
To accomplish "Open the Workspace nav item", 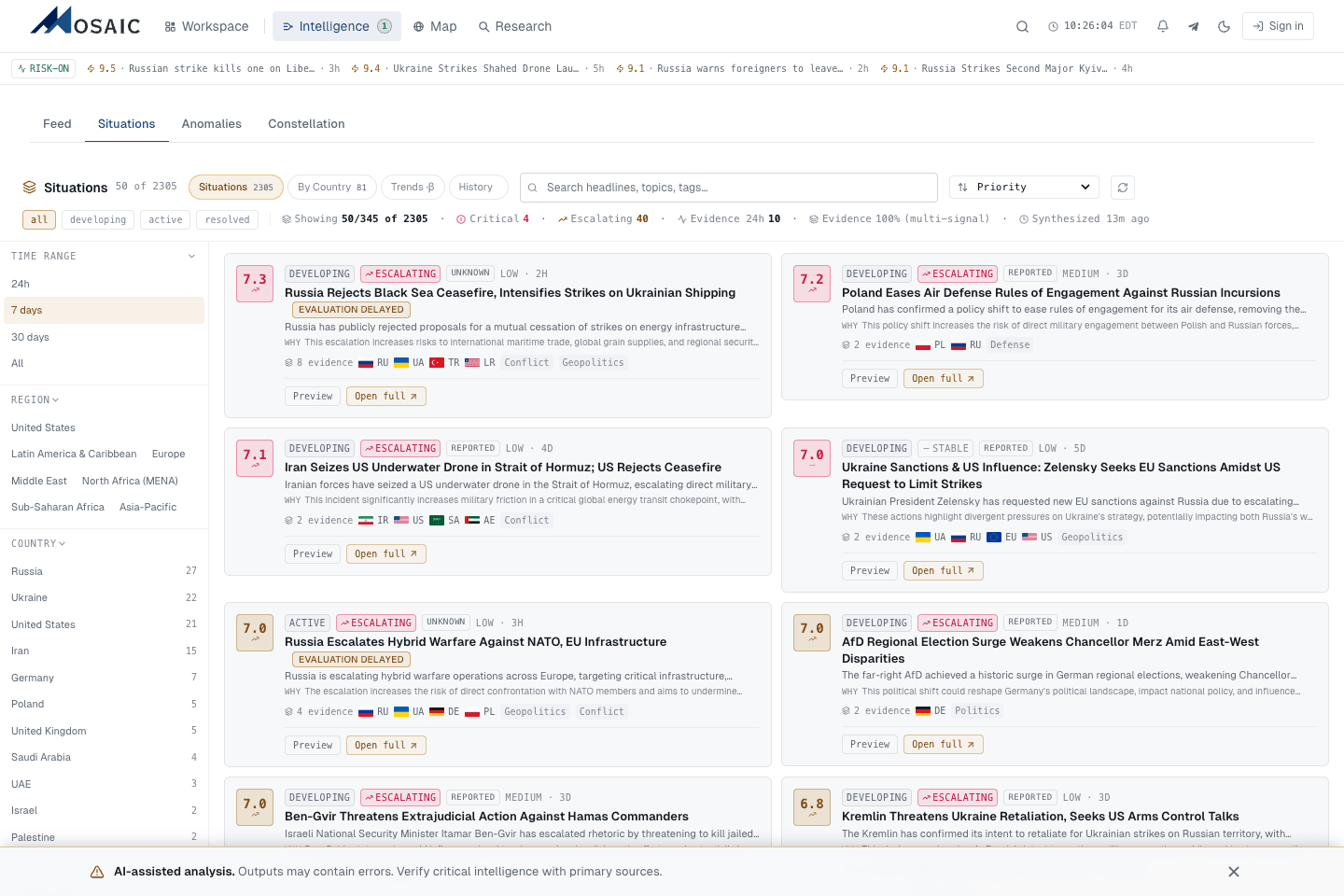I will tap(206, 26).
